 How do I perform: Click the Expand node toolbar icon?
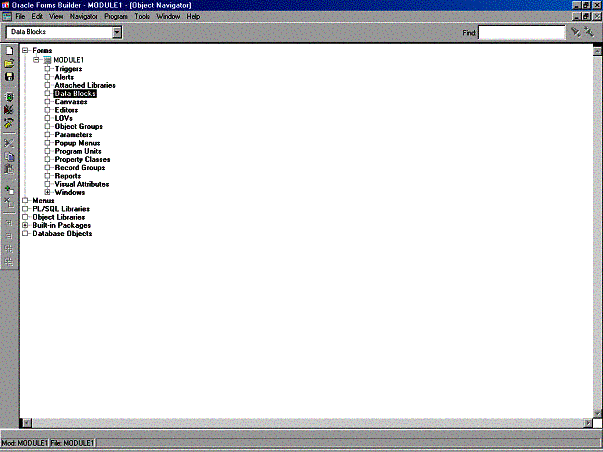point(9,223)
